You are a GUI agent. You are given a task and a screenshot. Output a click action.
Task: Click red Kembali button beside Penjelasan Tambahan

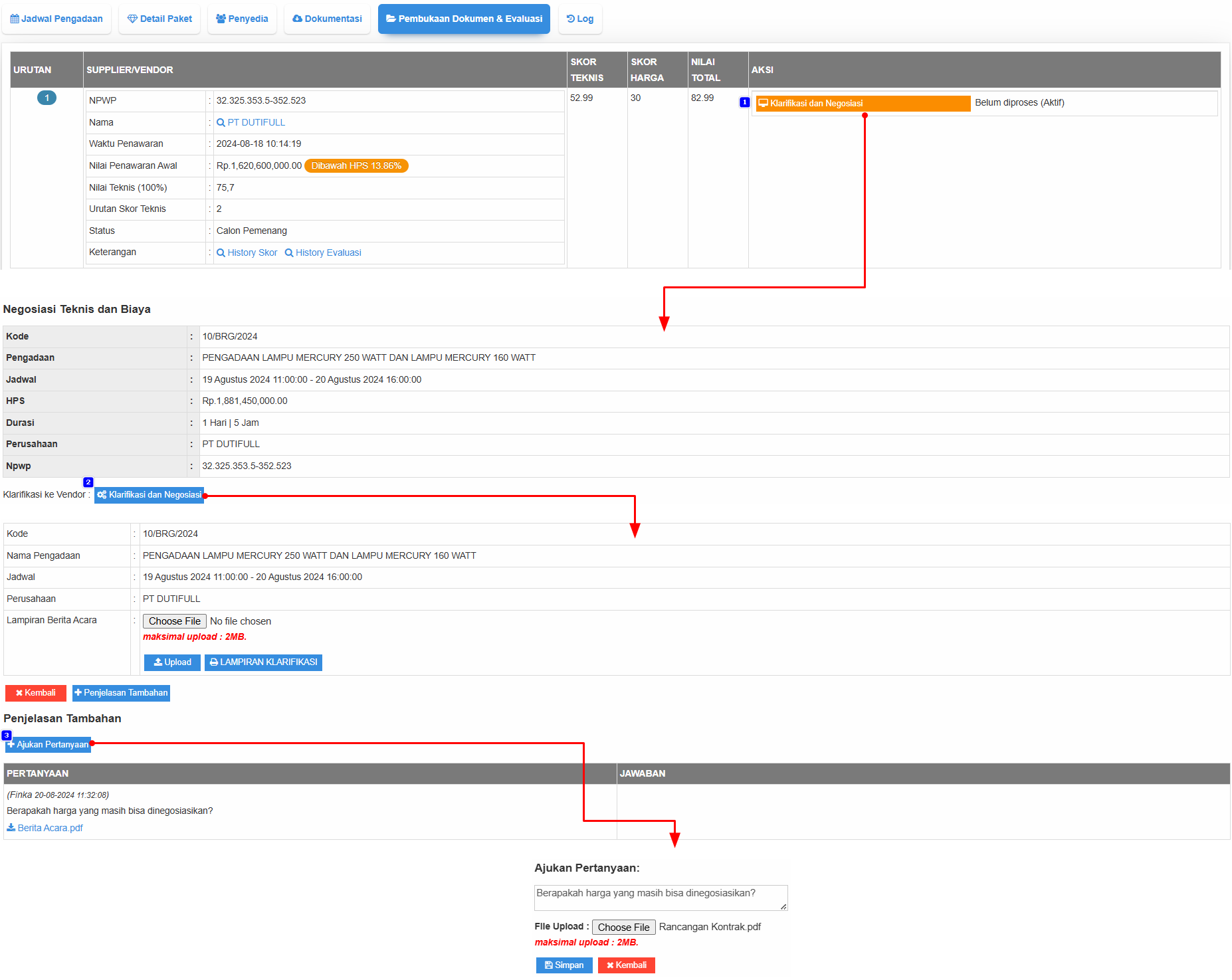36,693
